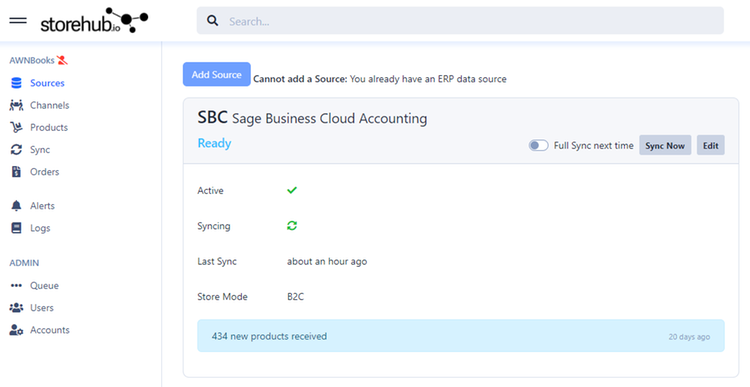
Task: Click the Alerts bell icon
Action: click(16, 206)
